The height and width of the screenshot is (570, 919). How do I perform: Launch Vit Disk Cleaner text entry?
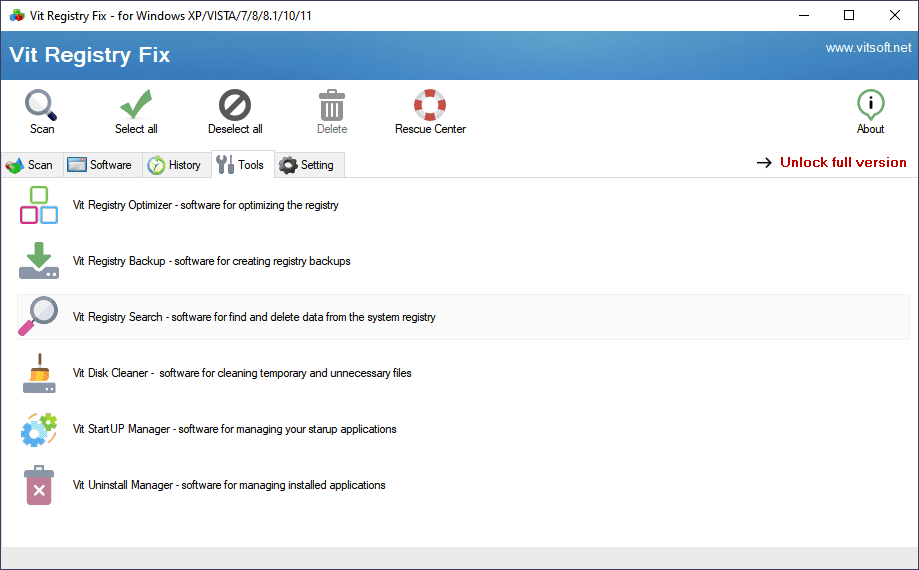coord(242,373)
